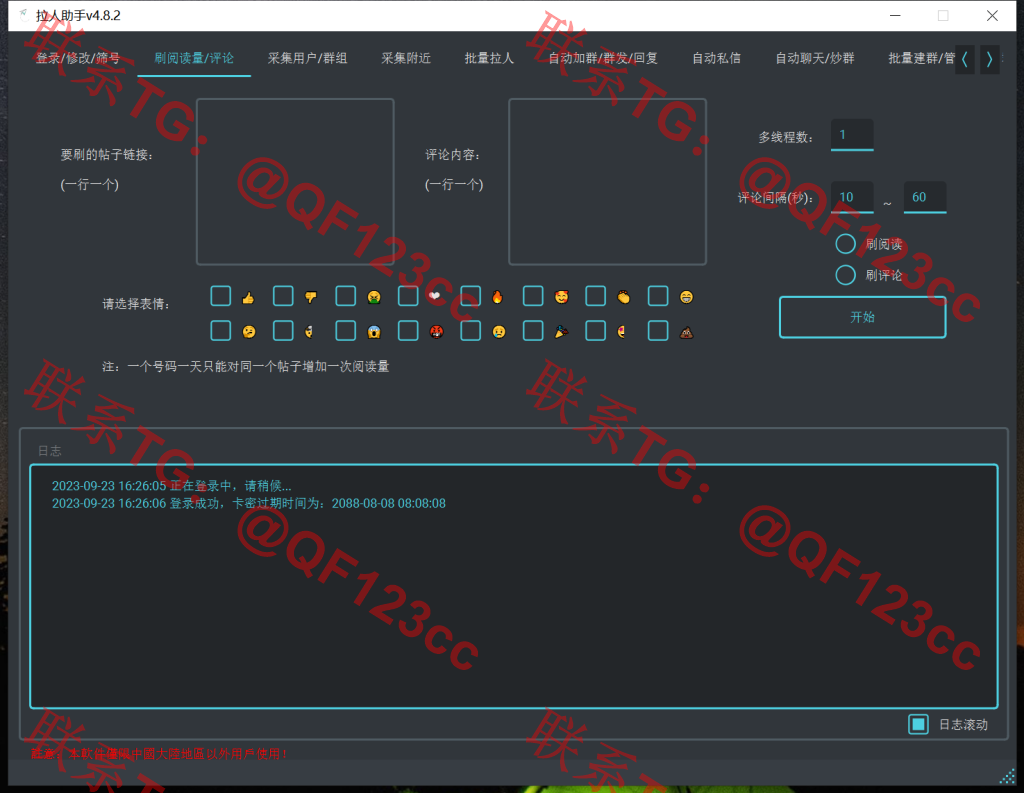The width and height of the screenshot is (1024, 793).
Task: Click the thumbs-up emoji icon
Action: 248,298
